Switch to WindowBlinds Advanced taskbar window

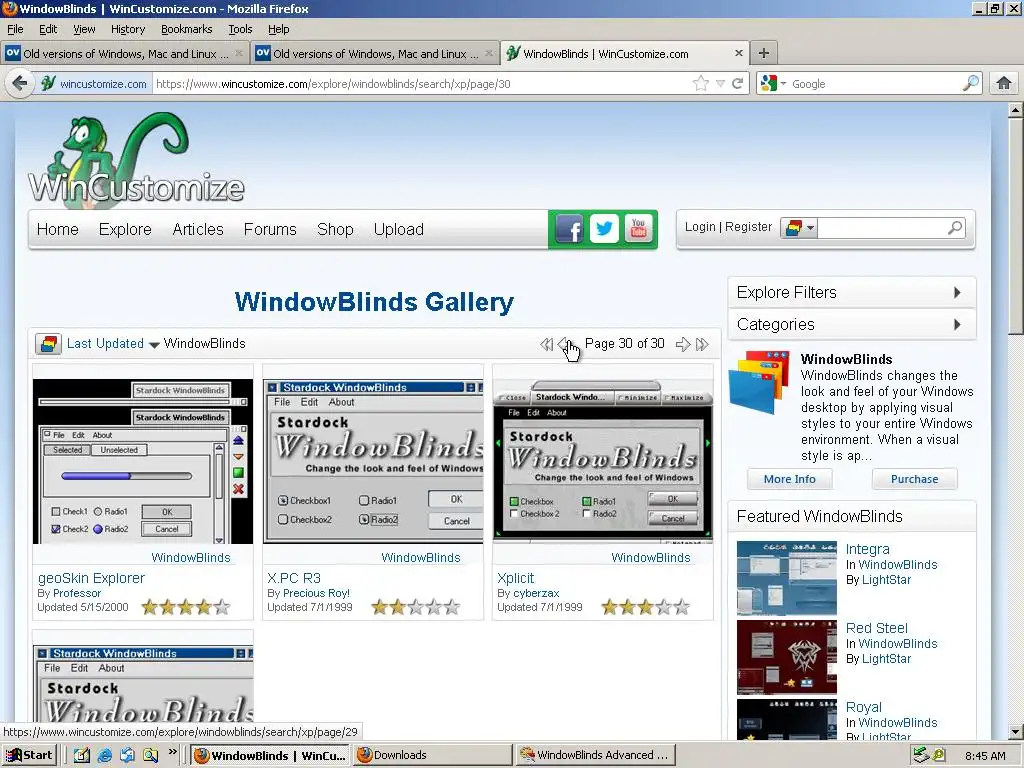[x=595, y=756]
